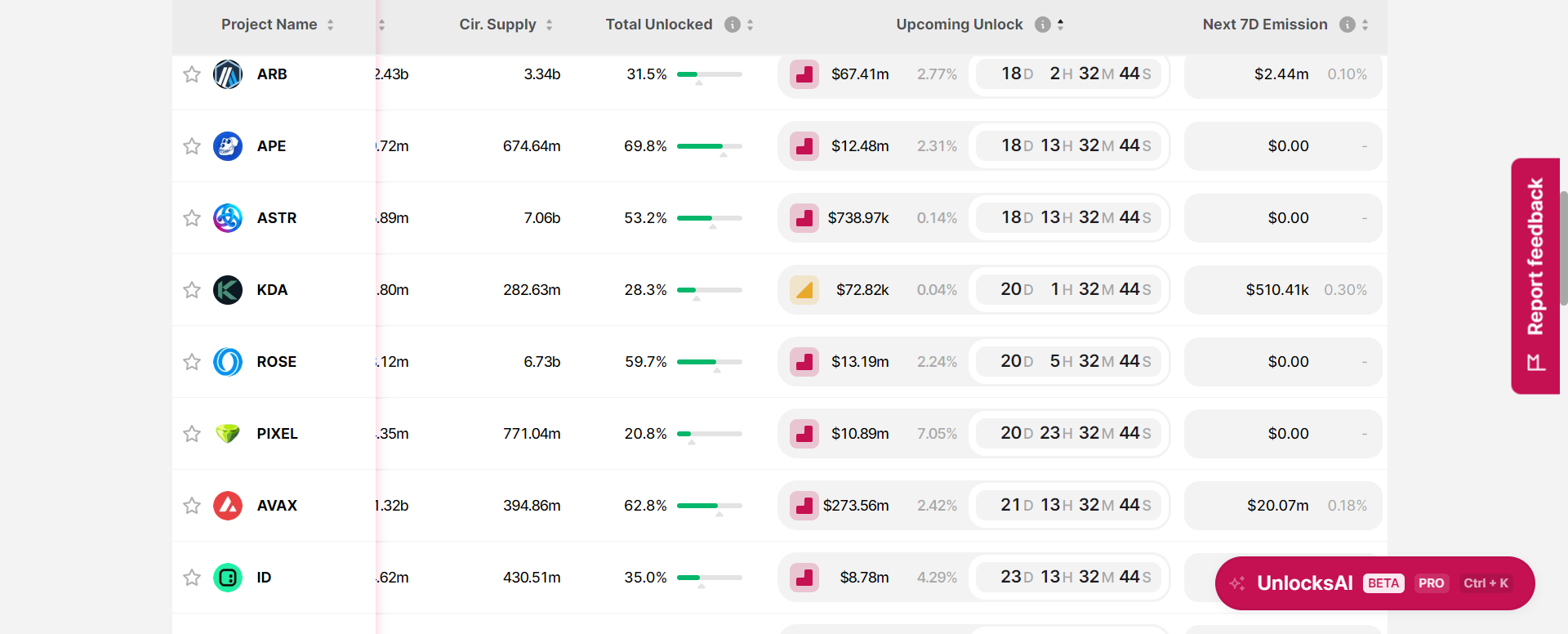Star the ASTR project as favorite
Screen dimensions: 1568x634
tap(192, 218)
